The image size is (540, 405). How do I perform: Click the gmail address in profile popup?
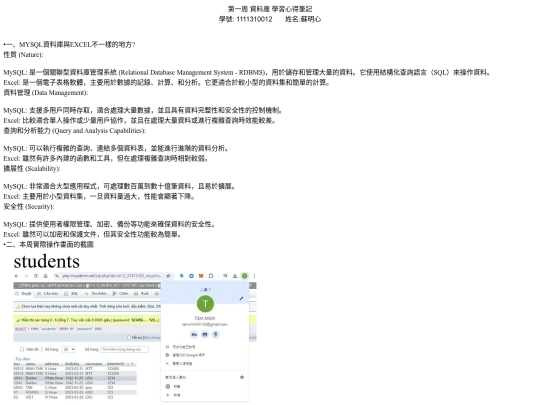coord(205,324)
